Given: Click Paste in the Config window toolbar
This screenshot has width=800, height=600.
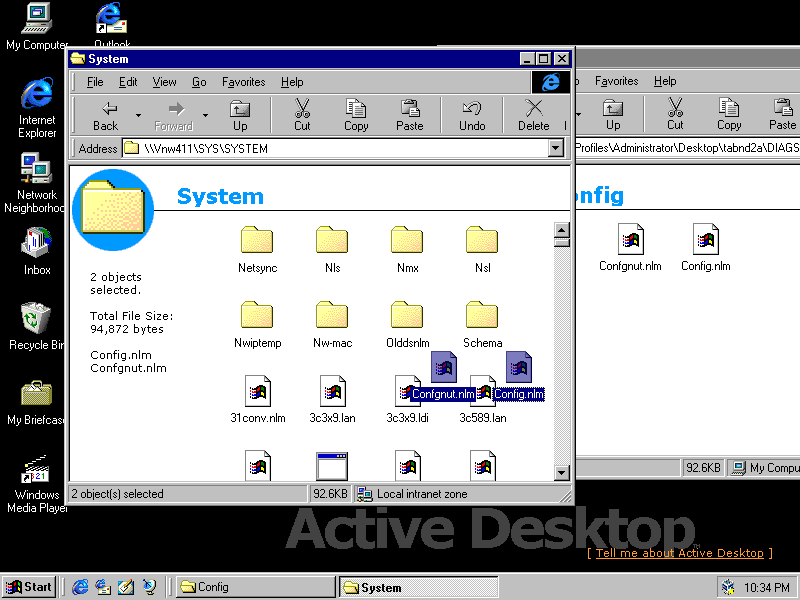Looking at the screenshot, I should (782, 115).
